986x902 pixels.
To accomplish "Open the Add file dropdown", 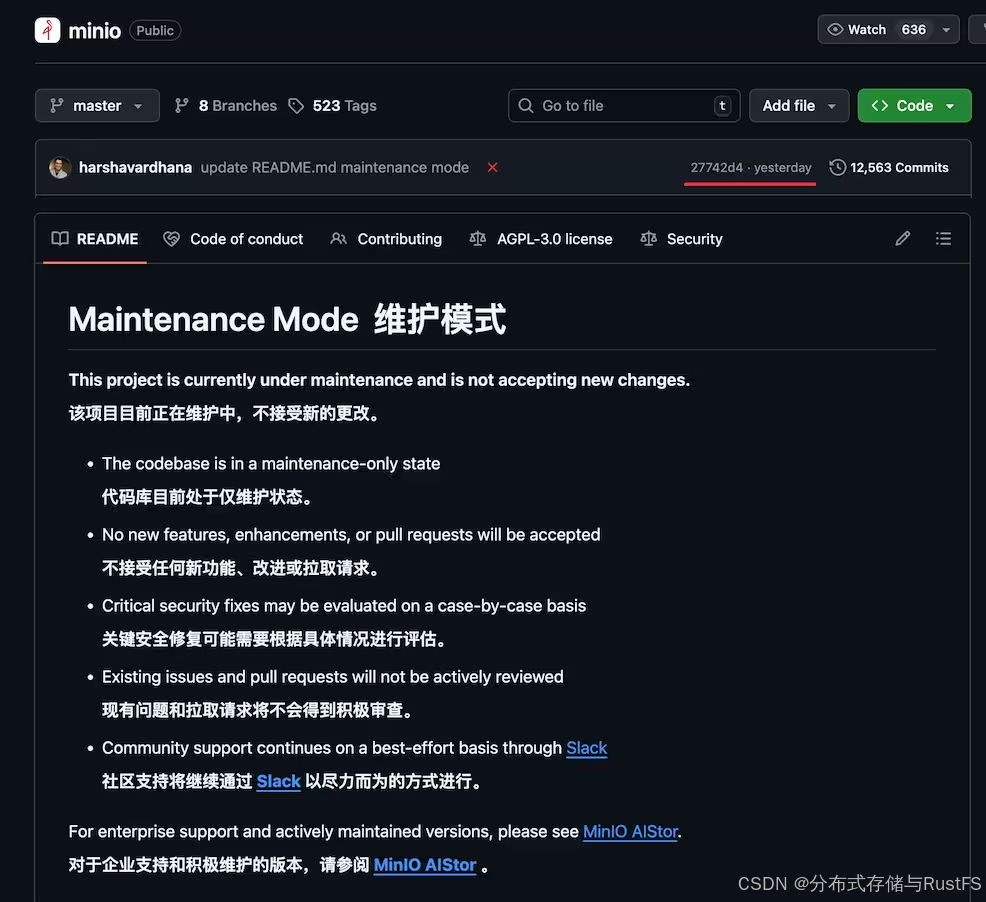I will (x=799, y=106).
